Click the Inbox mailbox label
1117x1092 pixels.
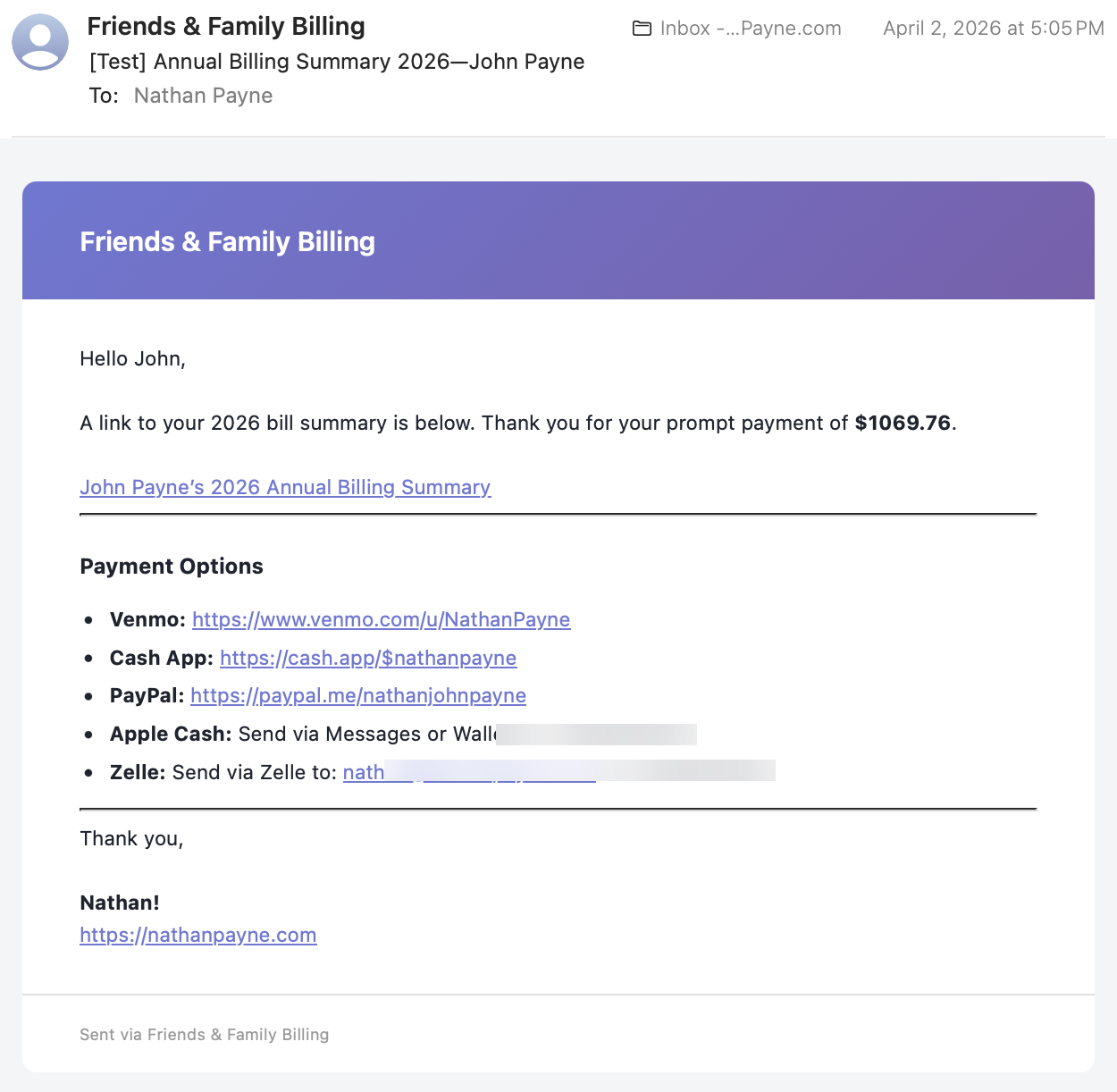pos(750,28)
